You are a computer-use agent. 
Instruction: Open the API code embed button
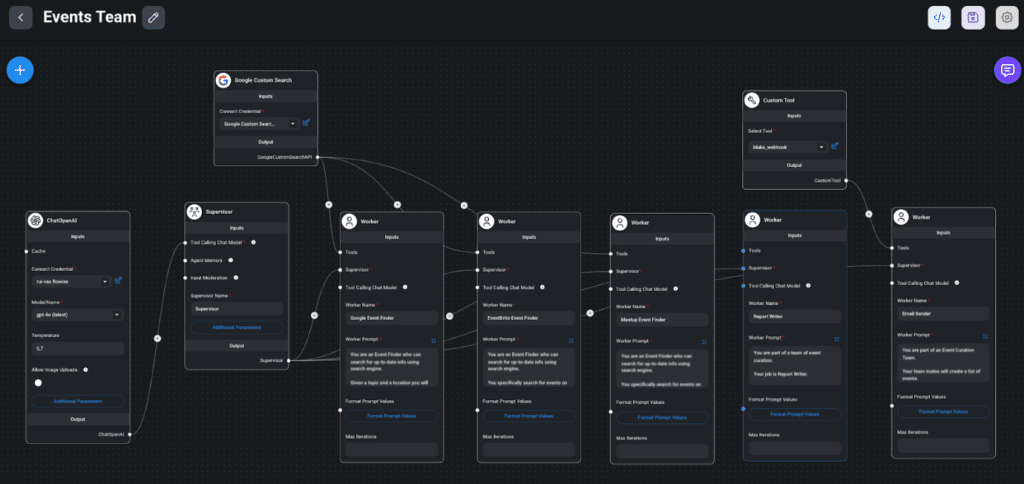click(939, 18)
